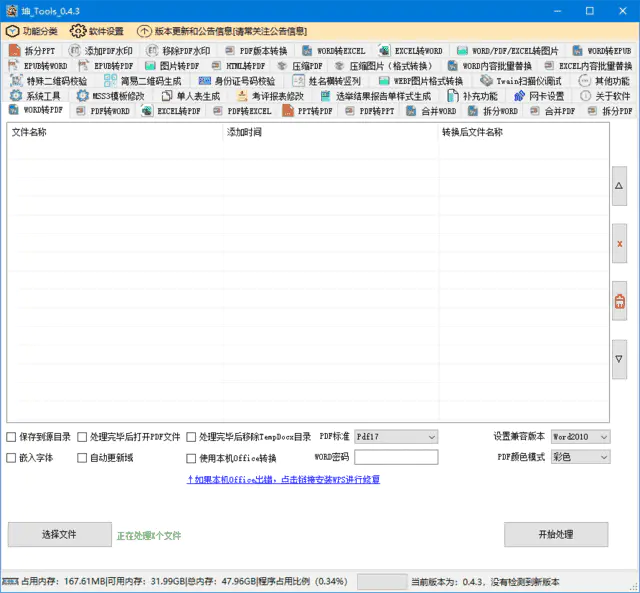The width and height of the screenshot is (640, 593).
Task: Enable 保存到源目录 checkbox
Action: [12, 437]
